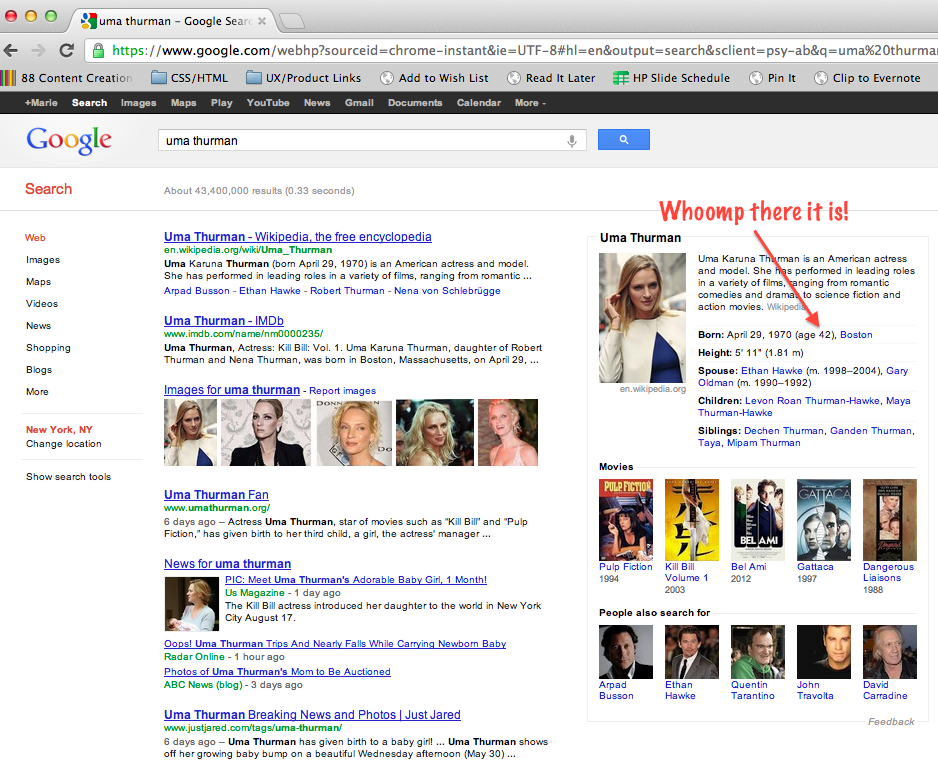
Task: Click Dechen Thurman sibling link
Action: click(784, 430)
